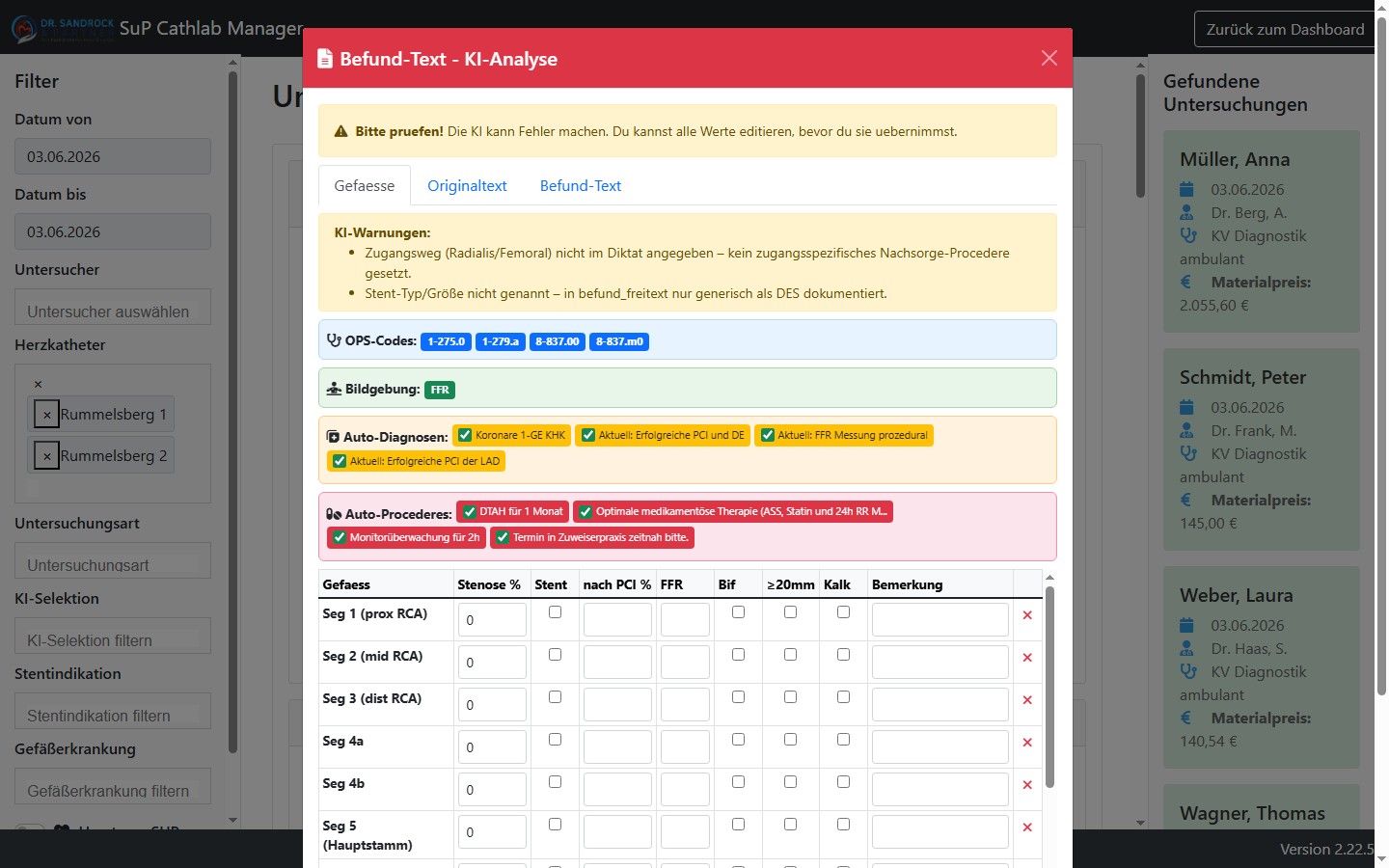Switch to the Originaltext tab
Viewport: 1389px width, 868px height.
coord(467,185)
